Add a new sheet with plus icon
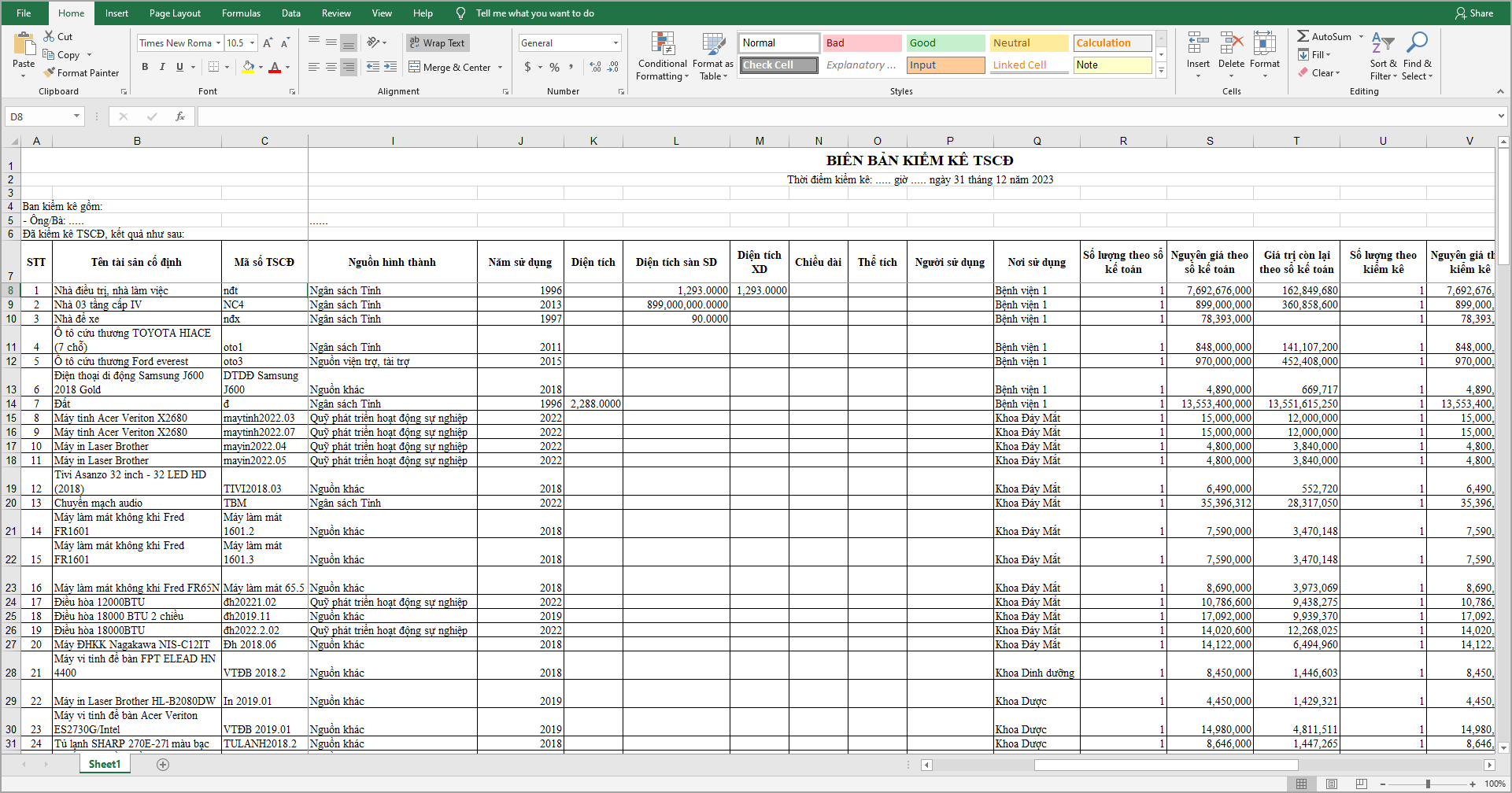 point(163,765)
